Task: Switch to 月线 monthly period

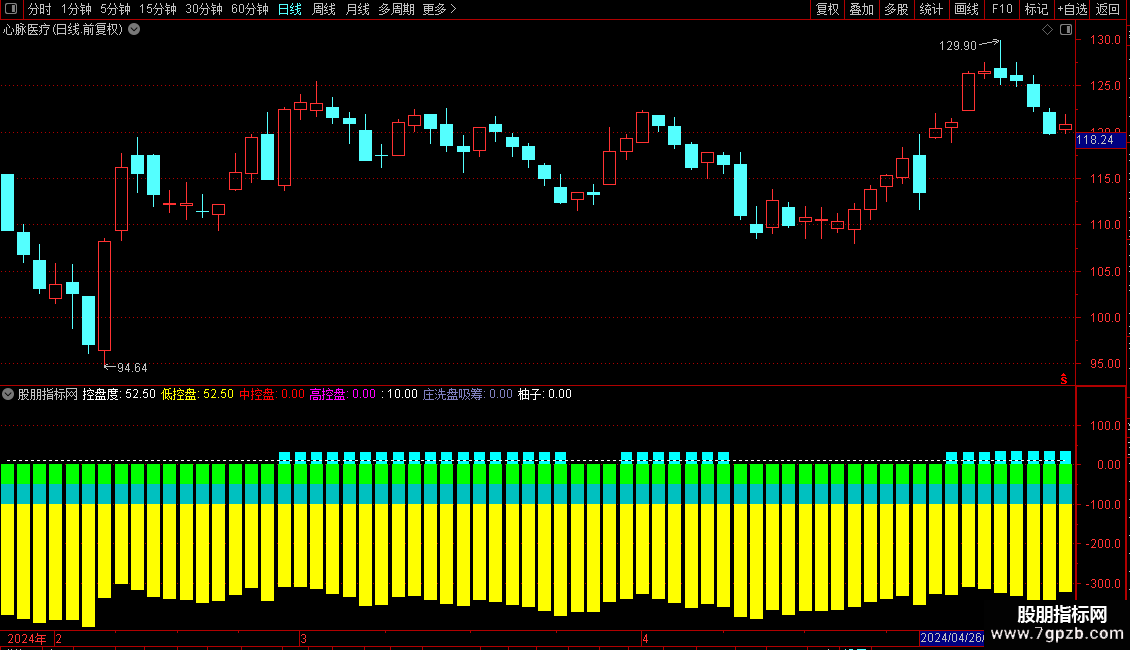Action: (x=357, y=9)
